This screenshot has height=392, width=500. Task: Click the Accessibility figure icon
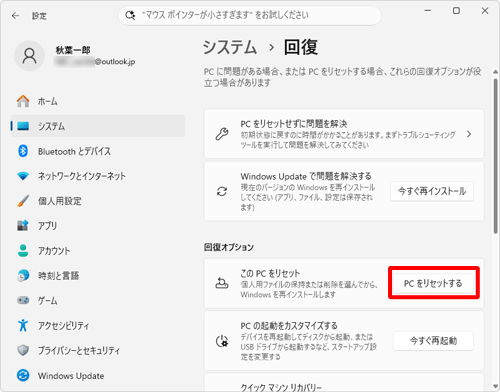click(x=23, y=325)
